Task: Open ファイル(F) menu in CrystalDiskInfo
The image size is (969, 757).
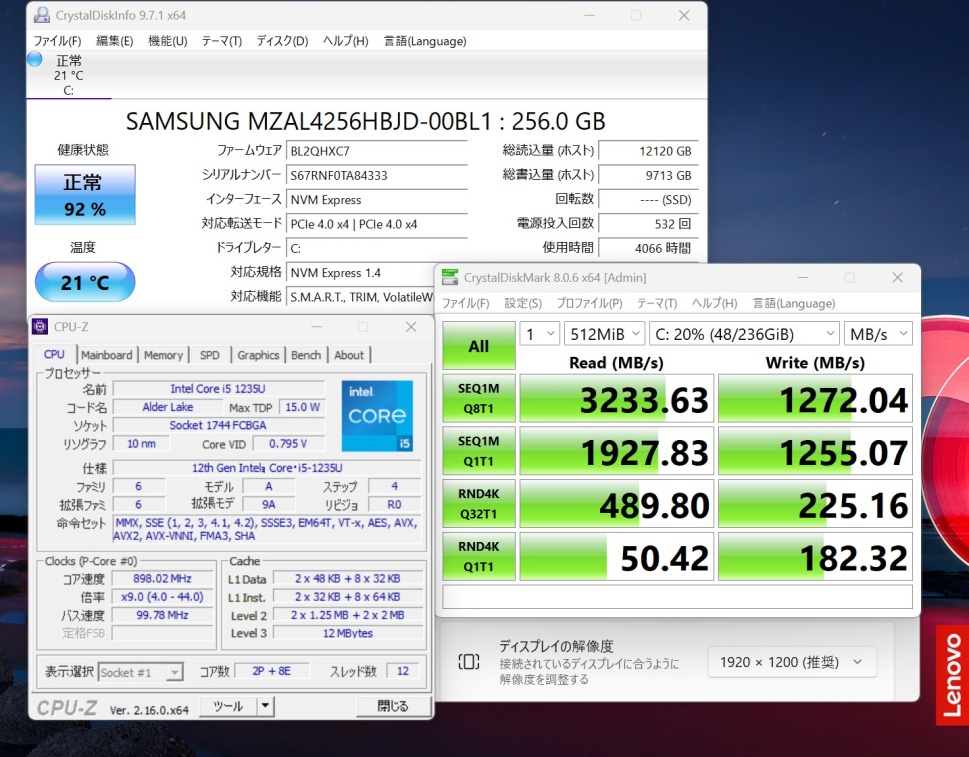Action: click(57, 41)
